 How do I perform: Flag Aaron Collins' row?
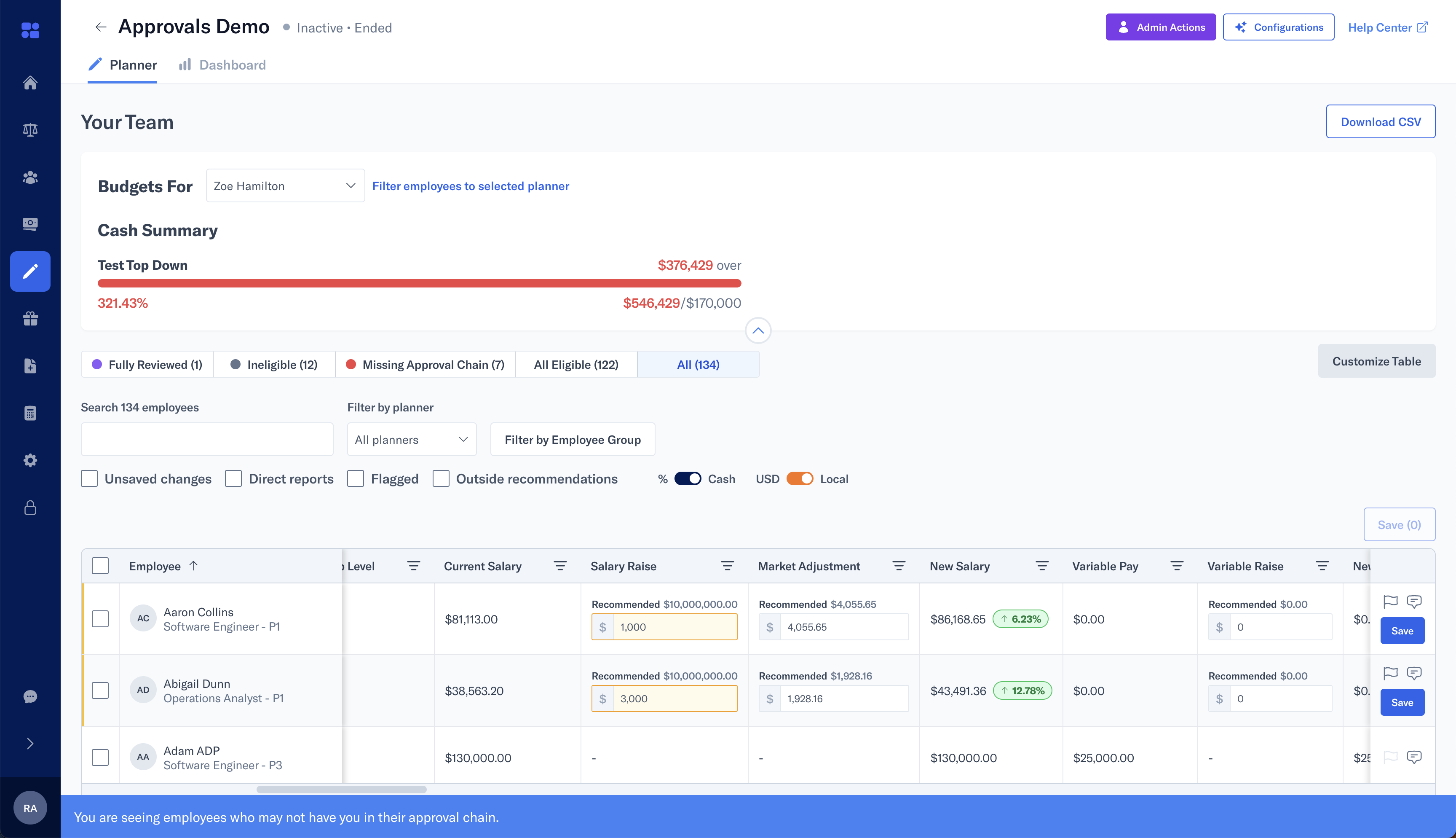1391,602
